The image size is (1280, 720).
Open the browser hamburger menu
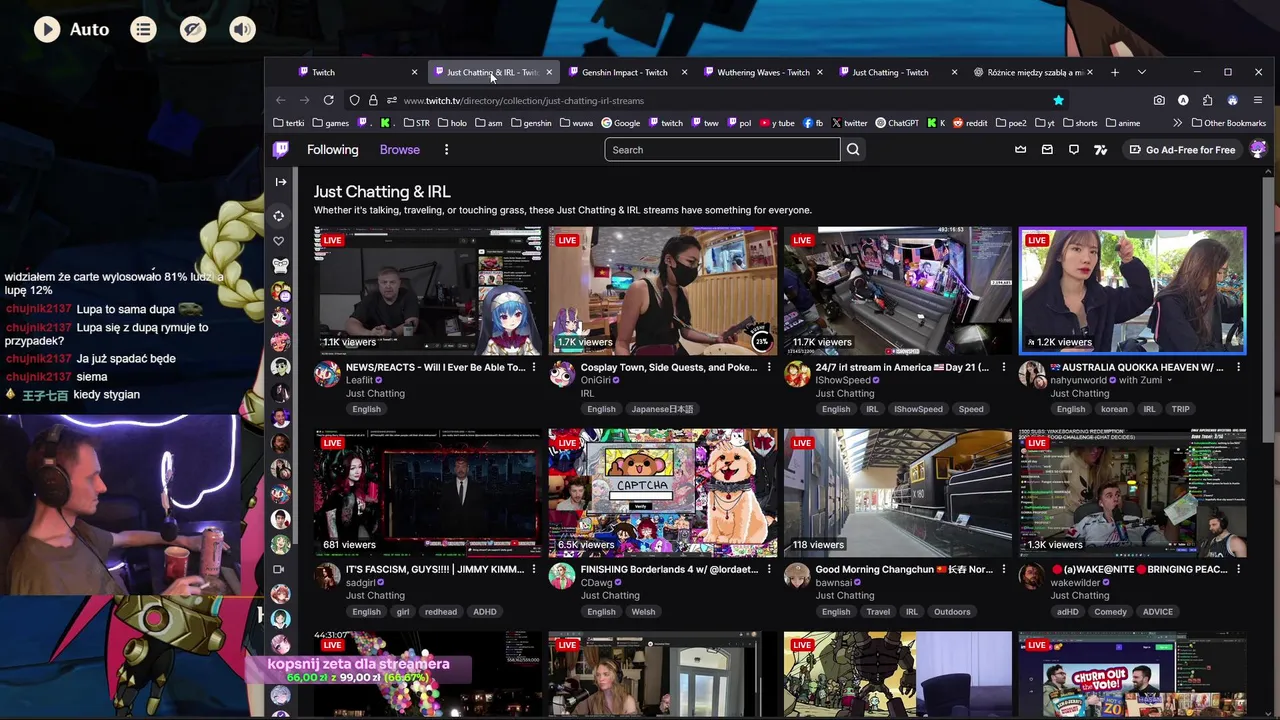tap(1258, 100)
